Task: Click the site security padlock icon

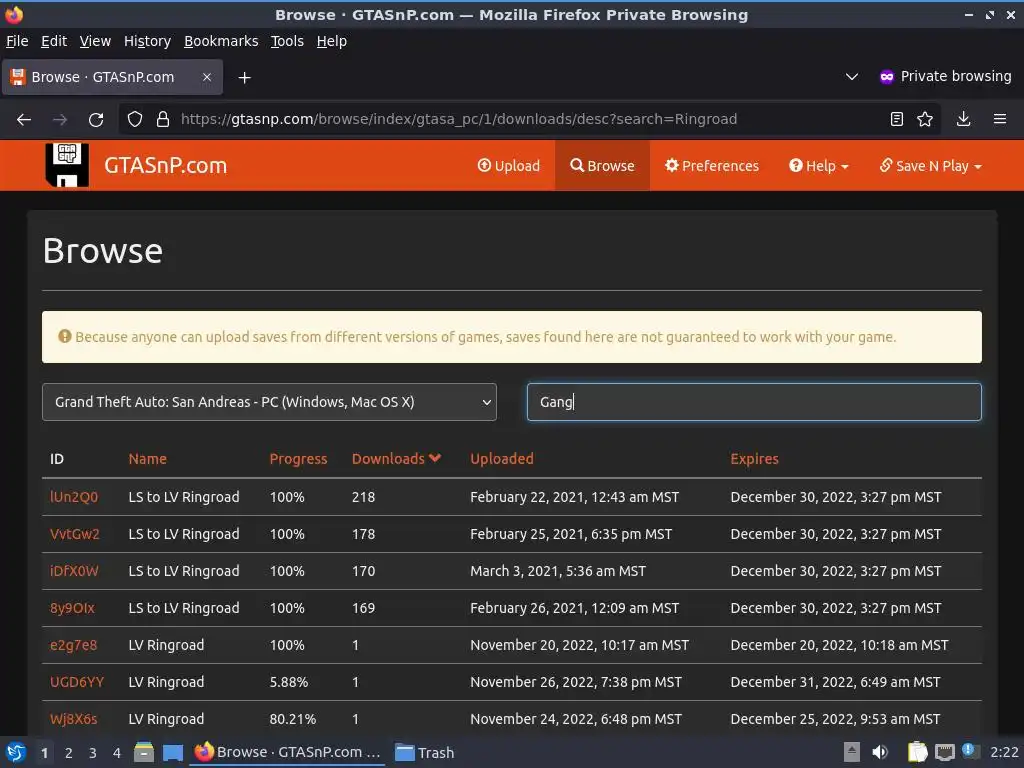Action: tap(163, 120)
